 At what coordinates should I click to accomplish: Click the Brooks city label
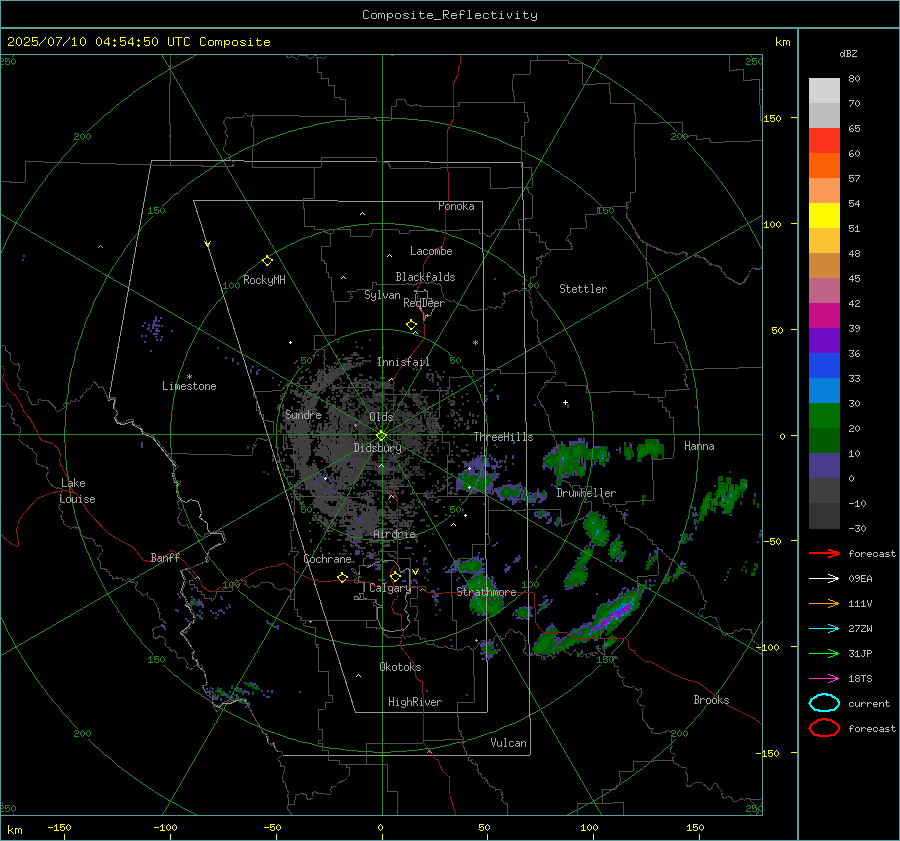point(711,700)
